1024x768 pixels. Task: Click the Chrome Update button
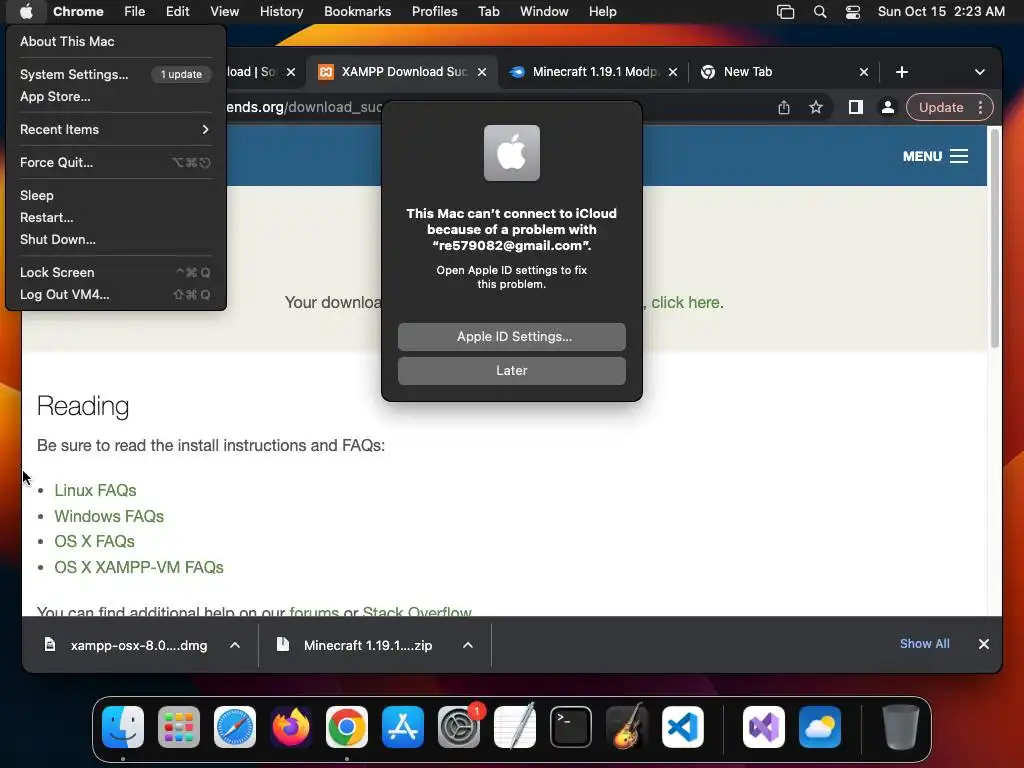pyautogui.click(x=941, y=108)
